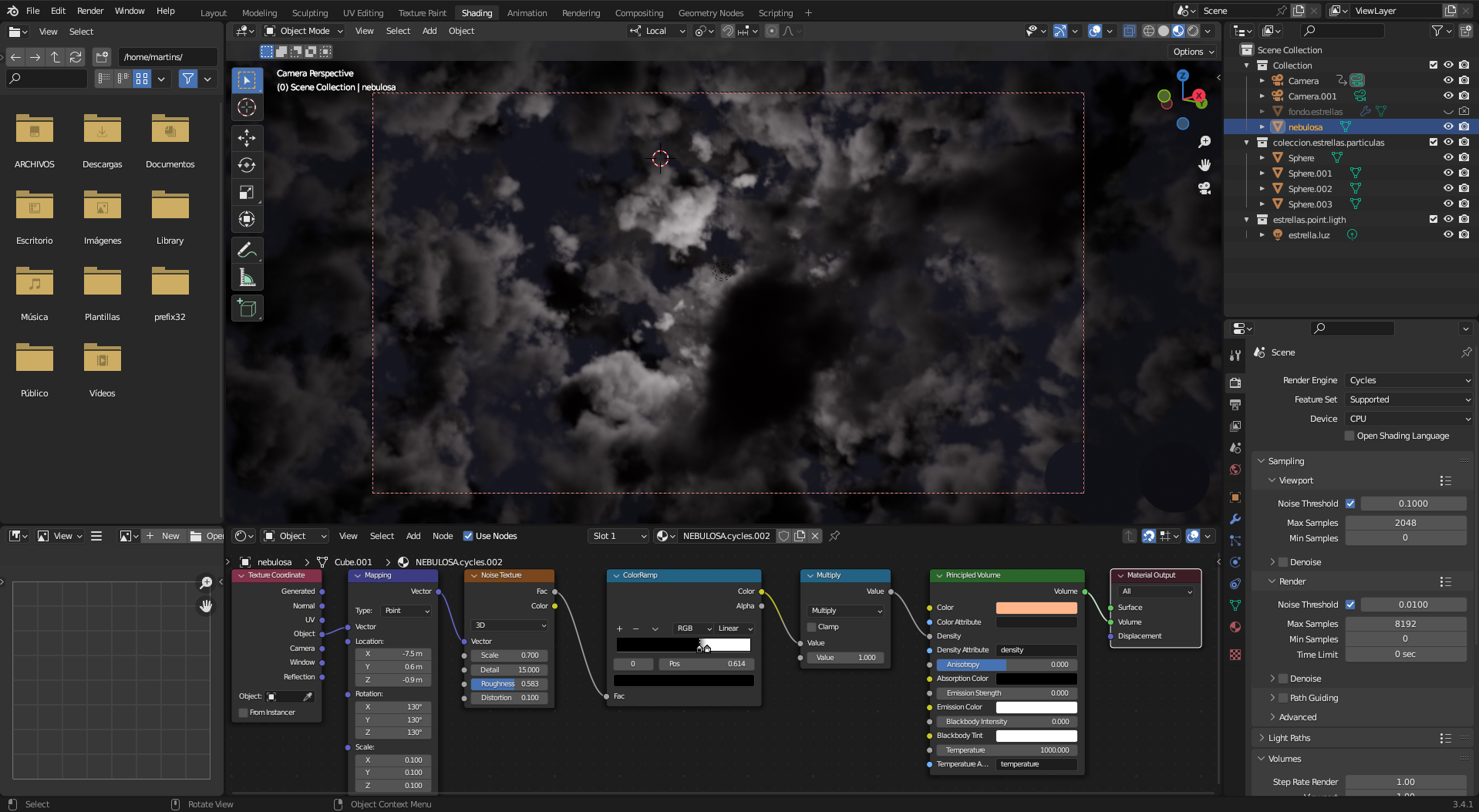Toggle From Instancer checkbox
Image resolution: width=1479 pixels, height=812 pixels.
[x=244, y=713]
